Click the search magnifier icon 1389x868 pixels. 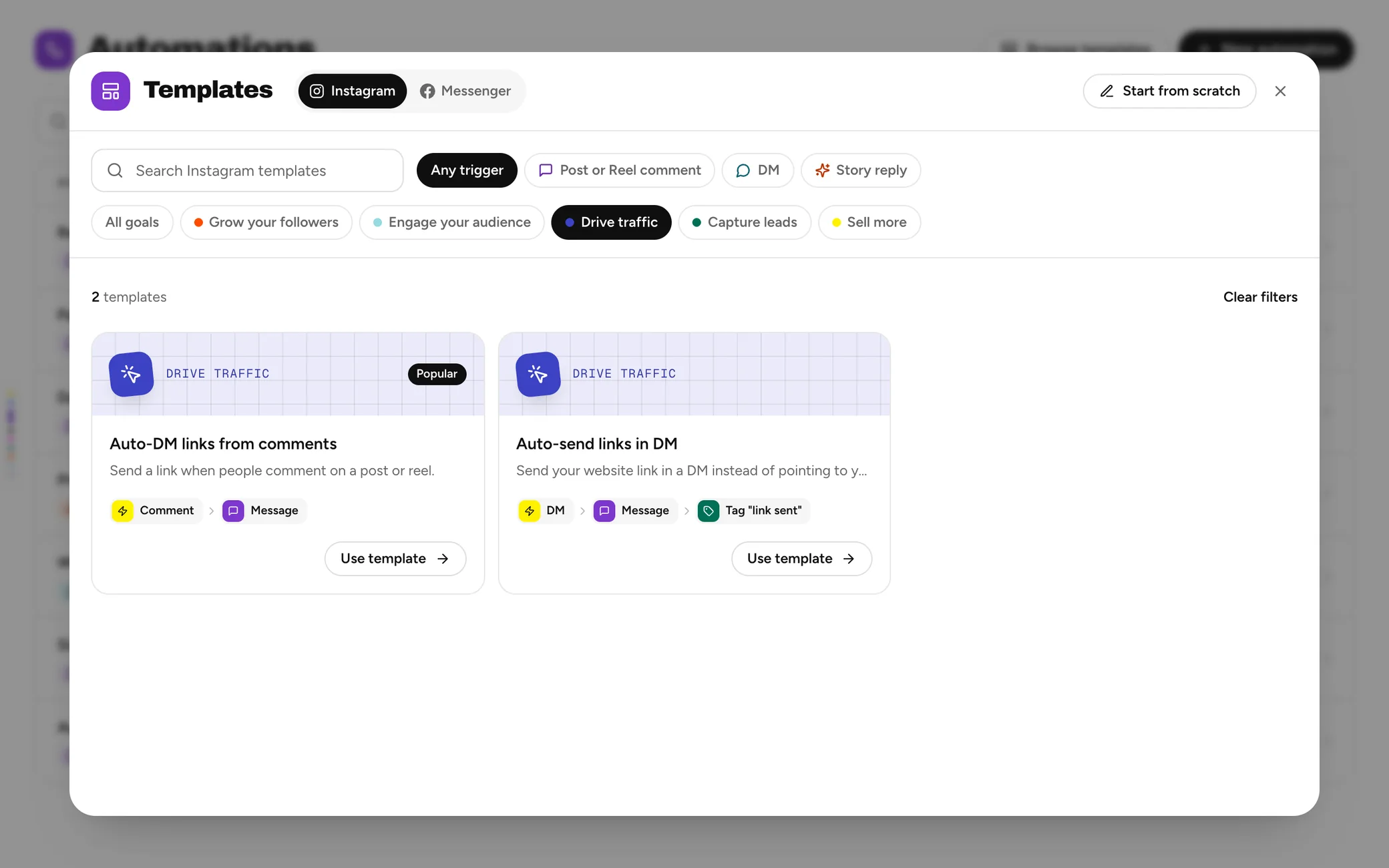(x=115, y=170)
